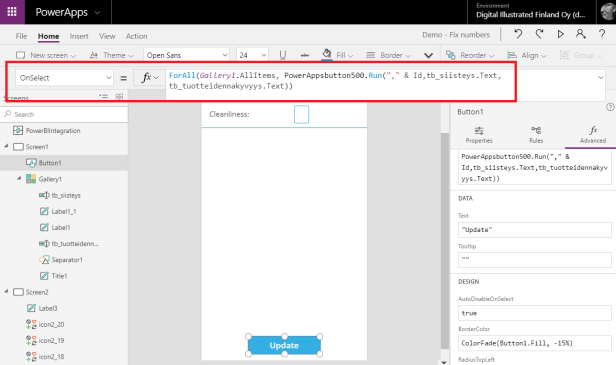This screenshot has height=365, width=616.
Task: Click the canvas vertical scrollbar
Action: 444,240
